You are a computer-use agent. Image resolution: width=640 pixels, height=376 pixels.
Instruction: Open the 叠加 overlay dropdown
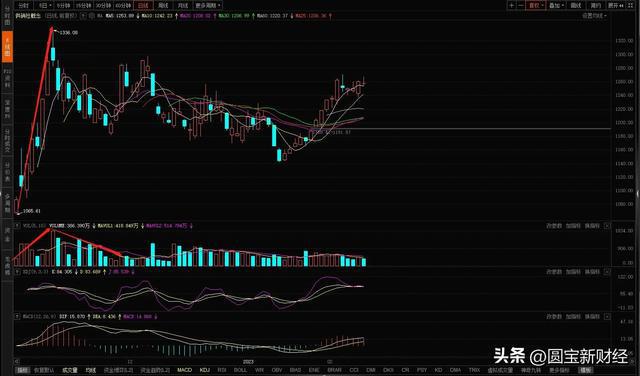556,5
